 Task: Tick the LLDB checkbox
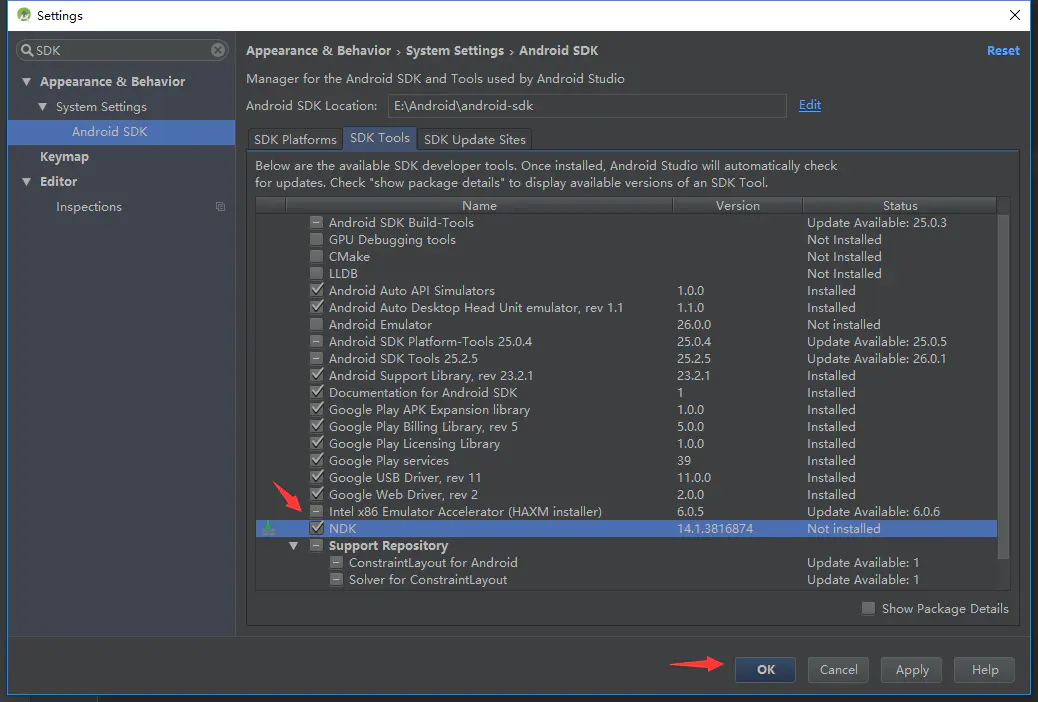click(316, 274)
